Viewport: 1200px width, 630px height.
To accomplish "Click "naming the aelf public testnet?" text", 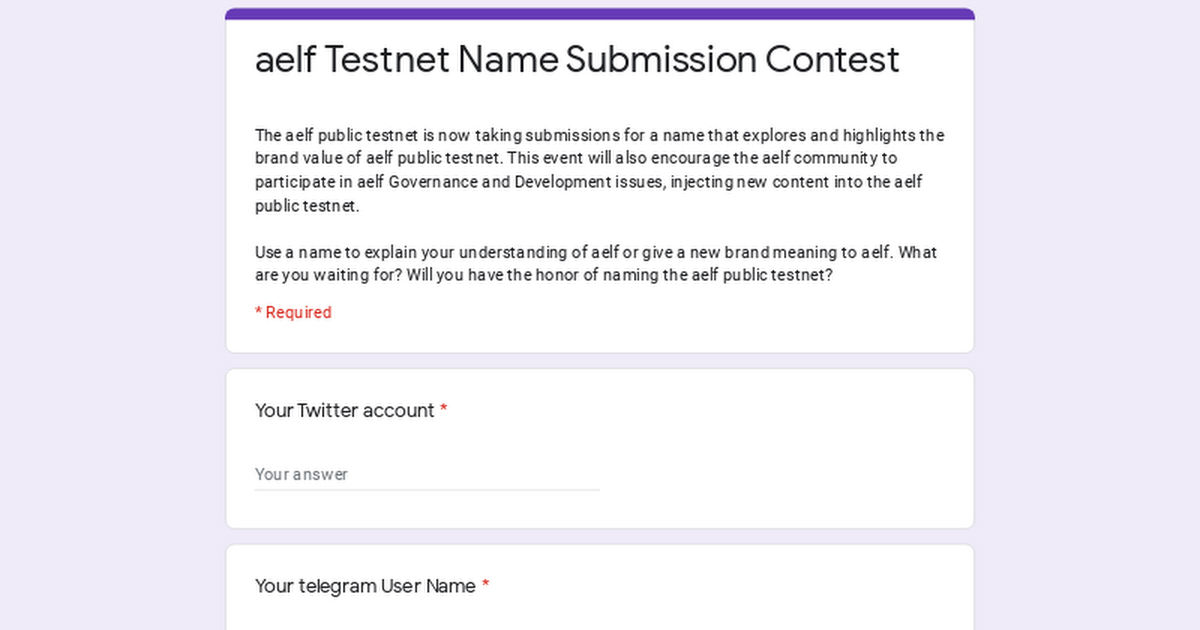I will [x=717, y=275].
